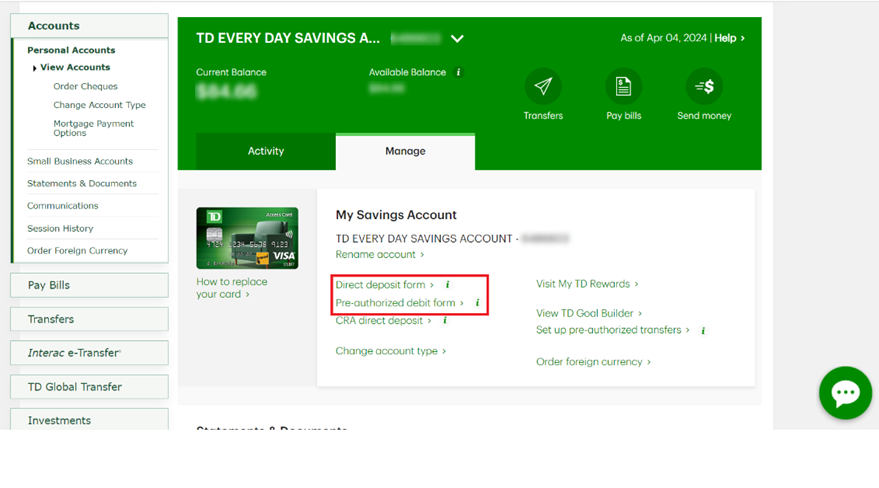Click Personal Accounts heading
The image size is (879, 488).
[71, 50]
